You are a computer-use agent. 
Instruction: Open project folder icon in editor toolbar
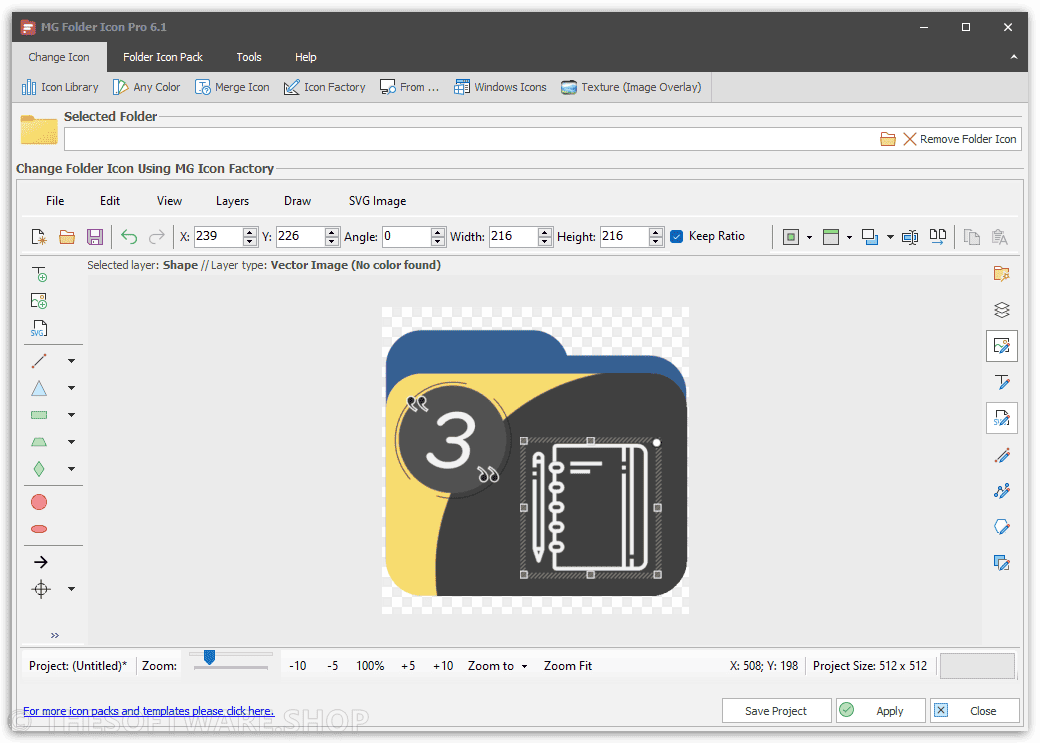67,237
